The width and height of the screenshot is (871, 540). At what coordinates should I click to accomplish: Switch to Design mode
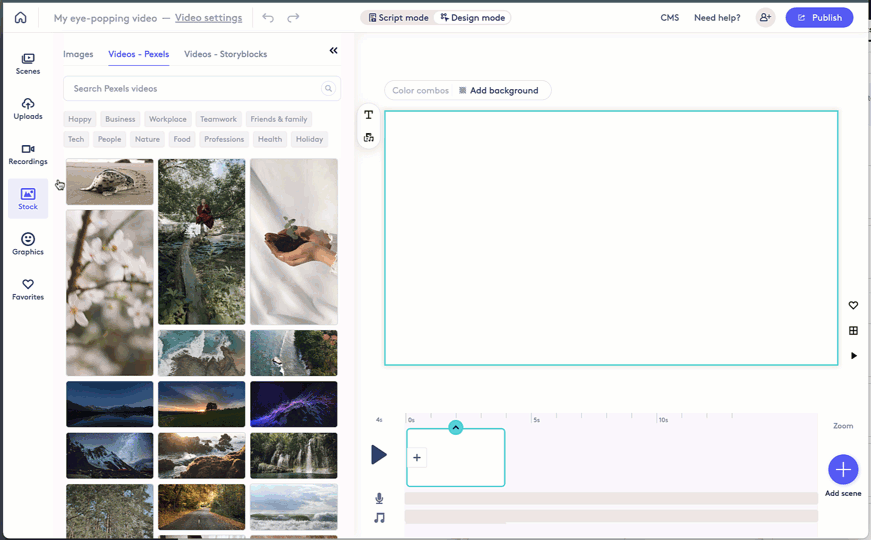[x=473, y=18]
